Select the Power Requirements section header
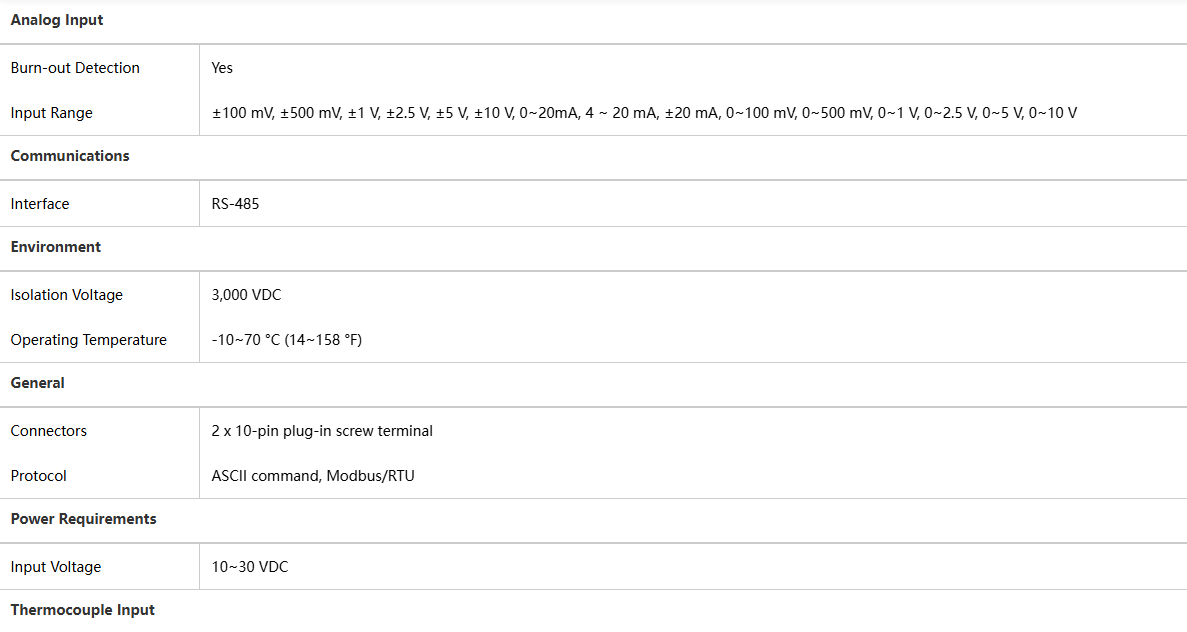 tap(84, 519)
